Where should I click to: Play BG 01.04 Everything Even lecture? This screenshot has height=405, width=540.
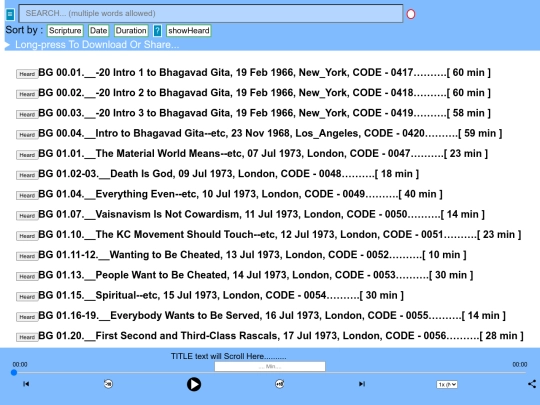[240, 194]
